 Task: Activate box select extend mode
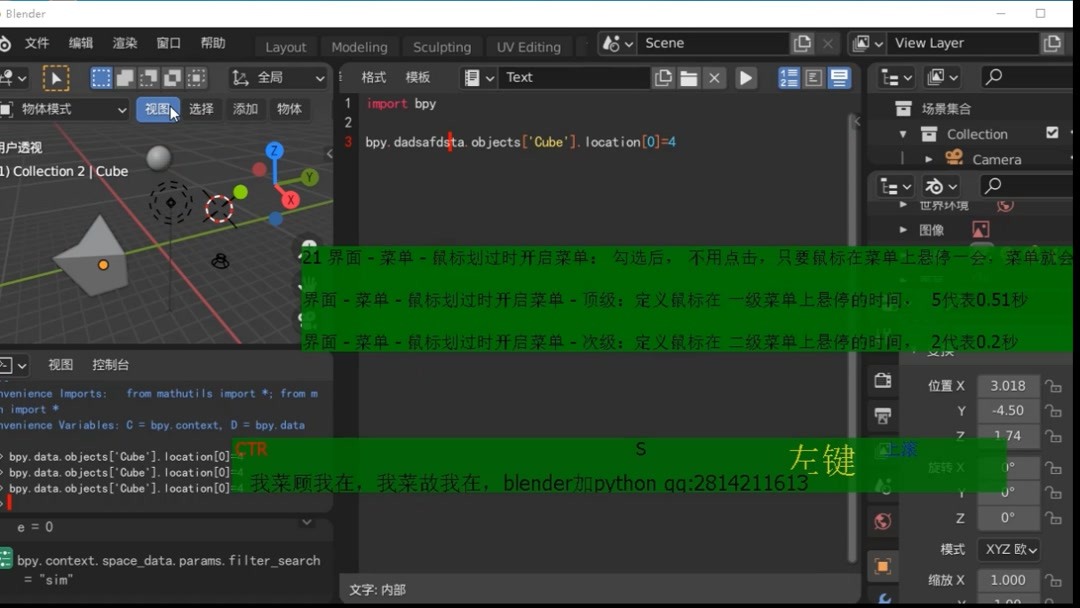(x=122, y=78)
